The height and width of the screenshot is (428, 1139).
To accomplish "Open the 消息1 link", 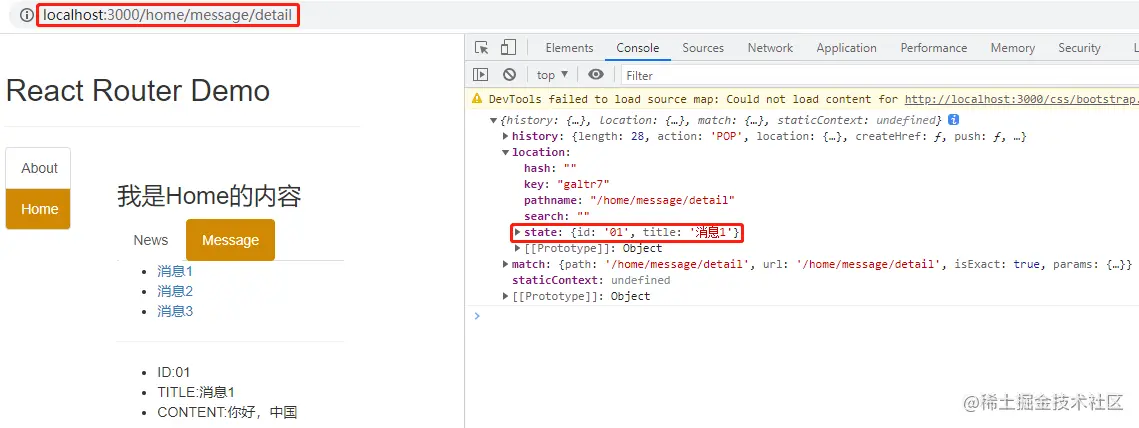I will coord(174,272).
